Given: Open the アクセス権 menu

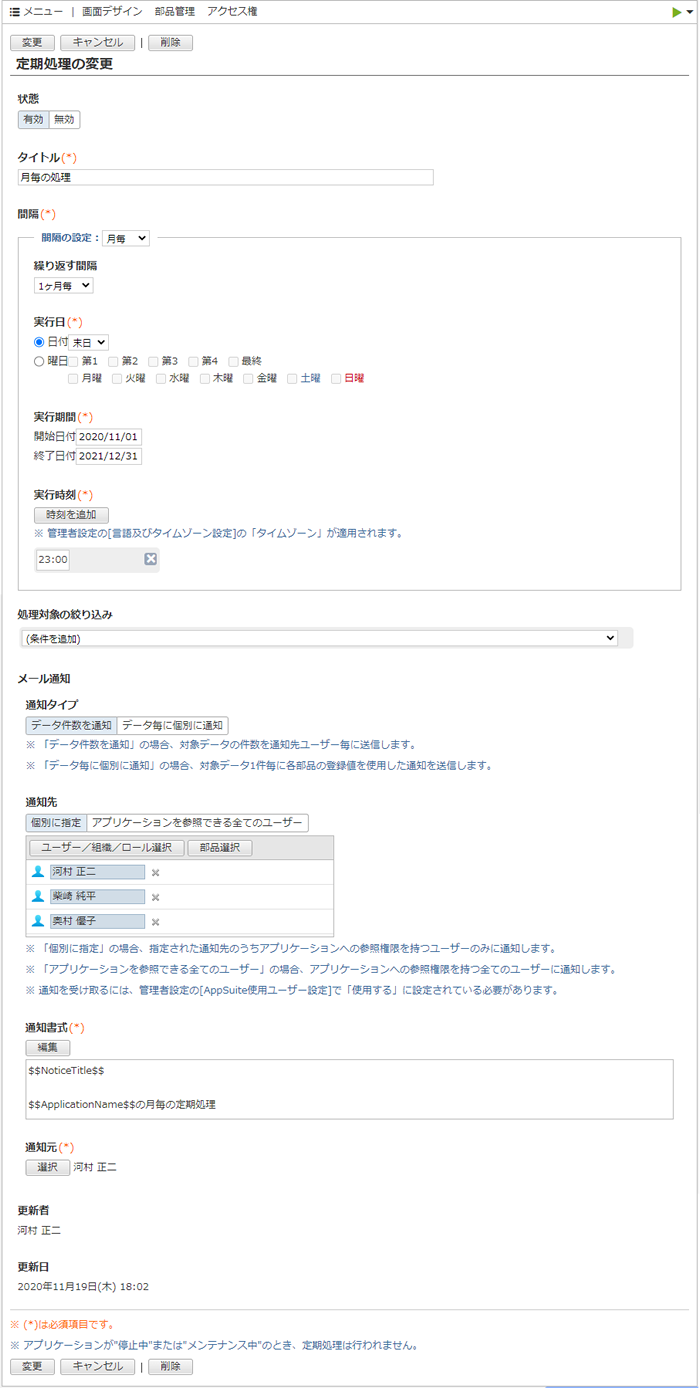Looking at the screenshot, I should pyautogui.click(x=232, y=12).
